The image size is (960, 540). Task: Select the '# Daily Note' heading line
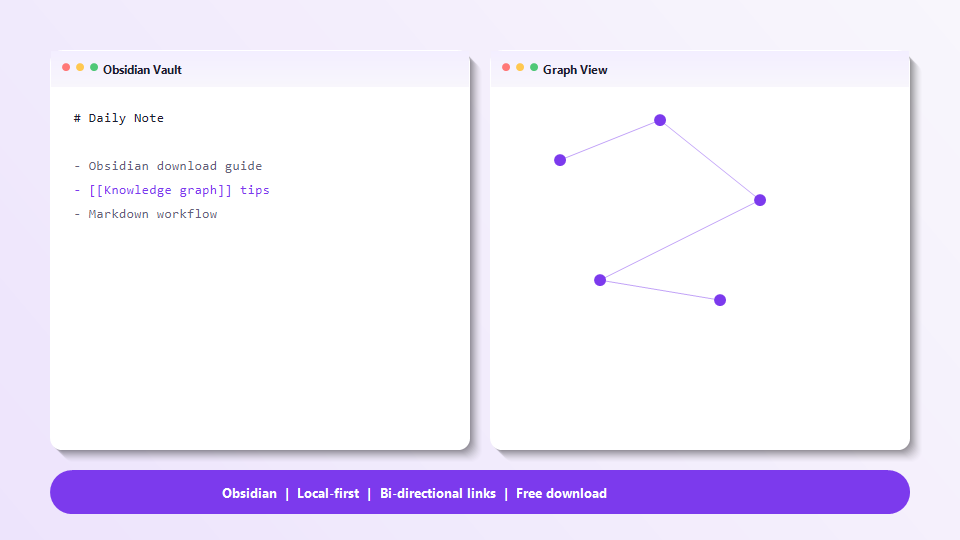pos(119,118)
